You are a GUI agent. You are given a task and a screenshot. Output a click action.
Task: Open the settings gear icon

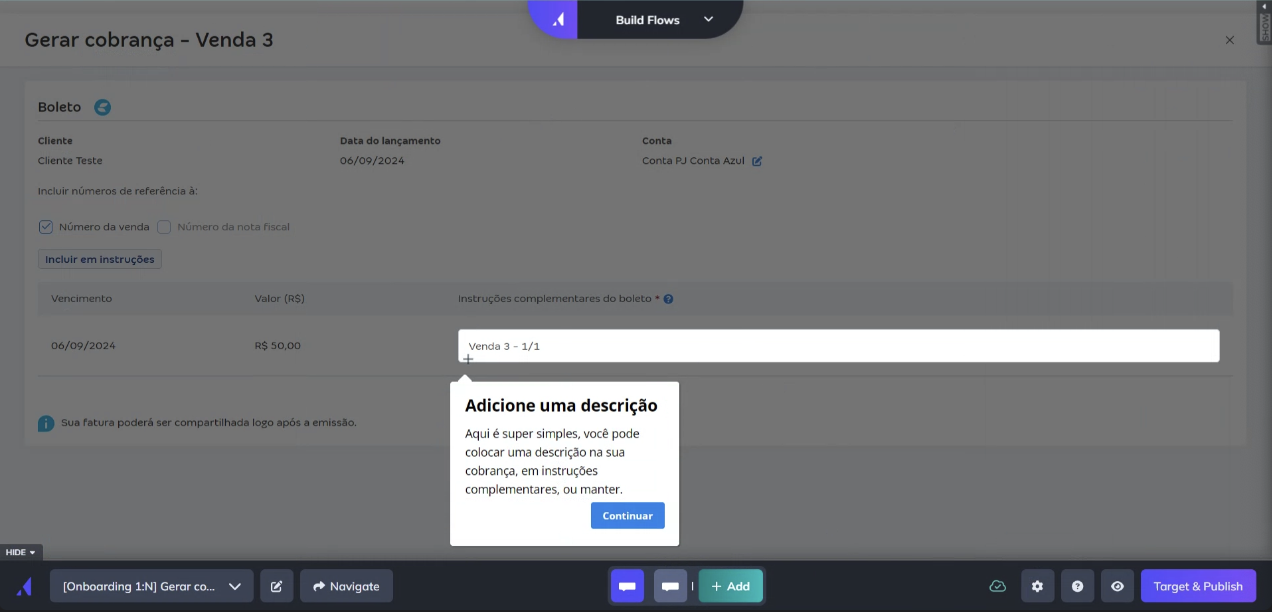coord(1037,586)
